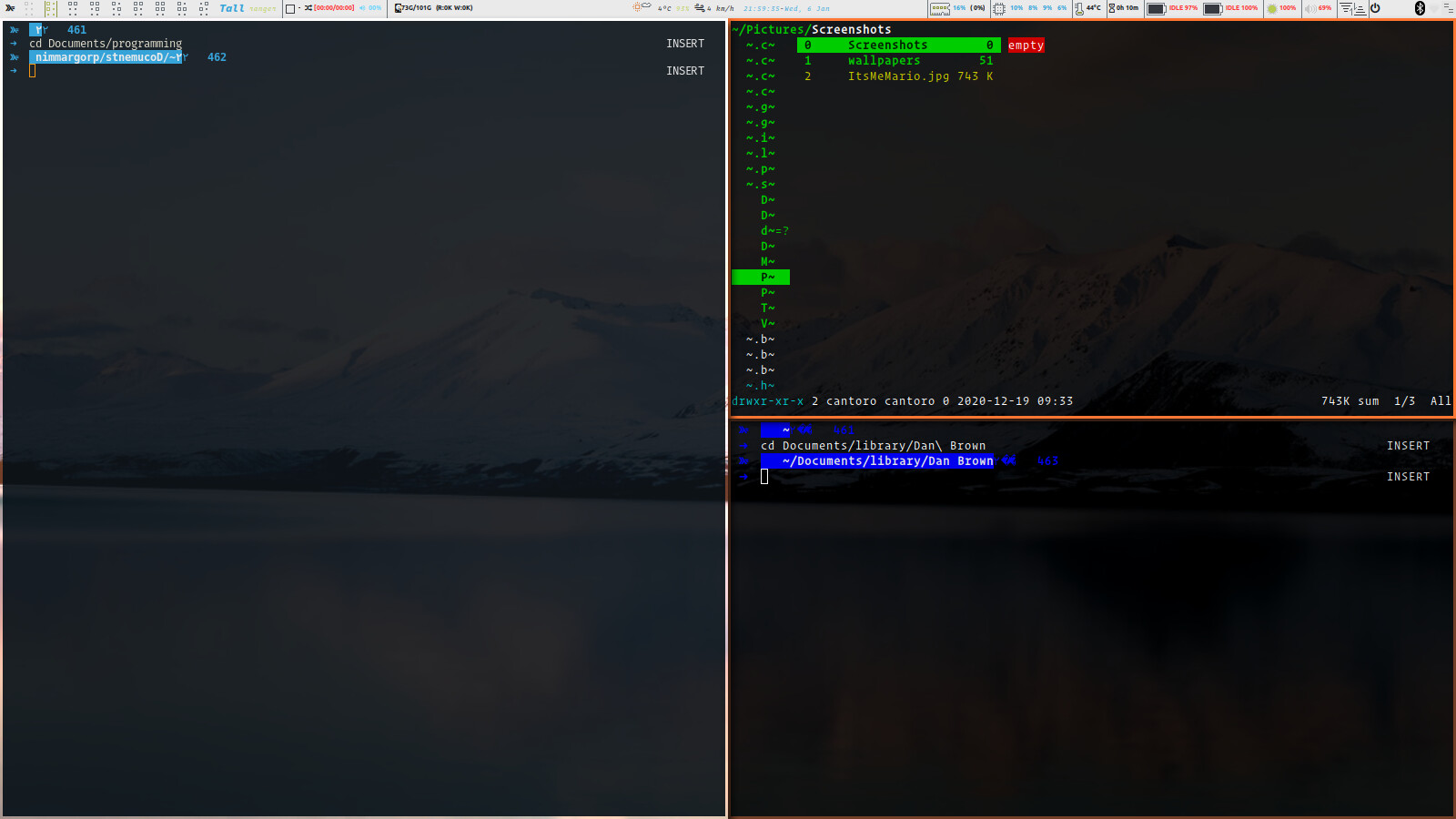
Task: Select the ~.s~ entry in ranger's left column
Action: [x=761, y=184]
